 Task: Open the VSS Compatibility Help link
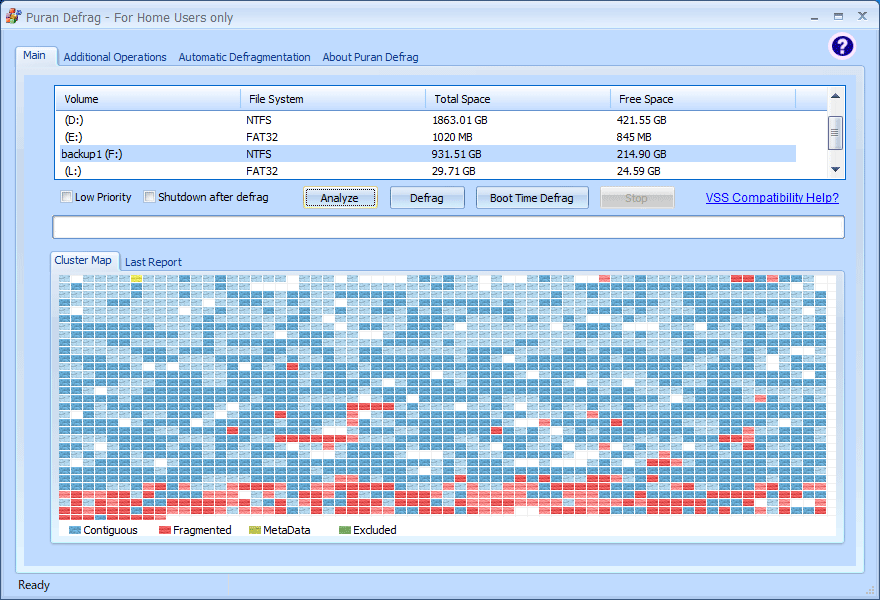772,198
